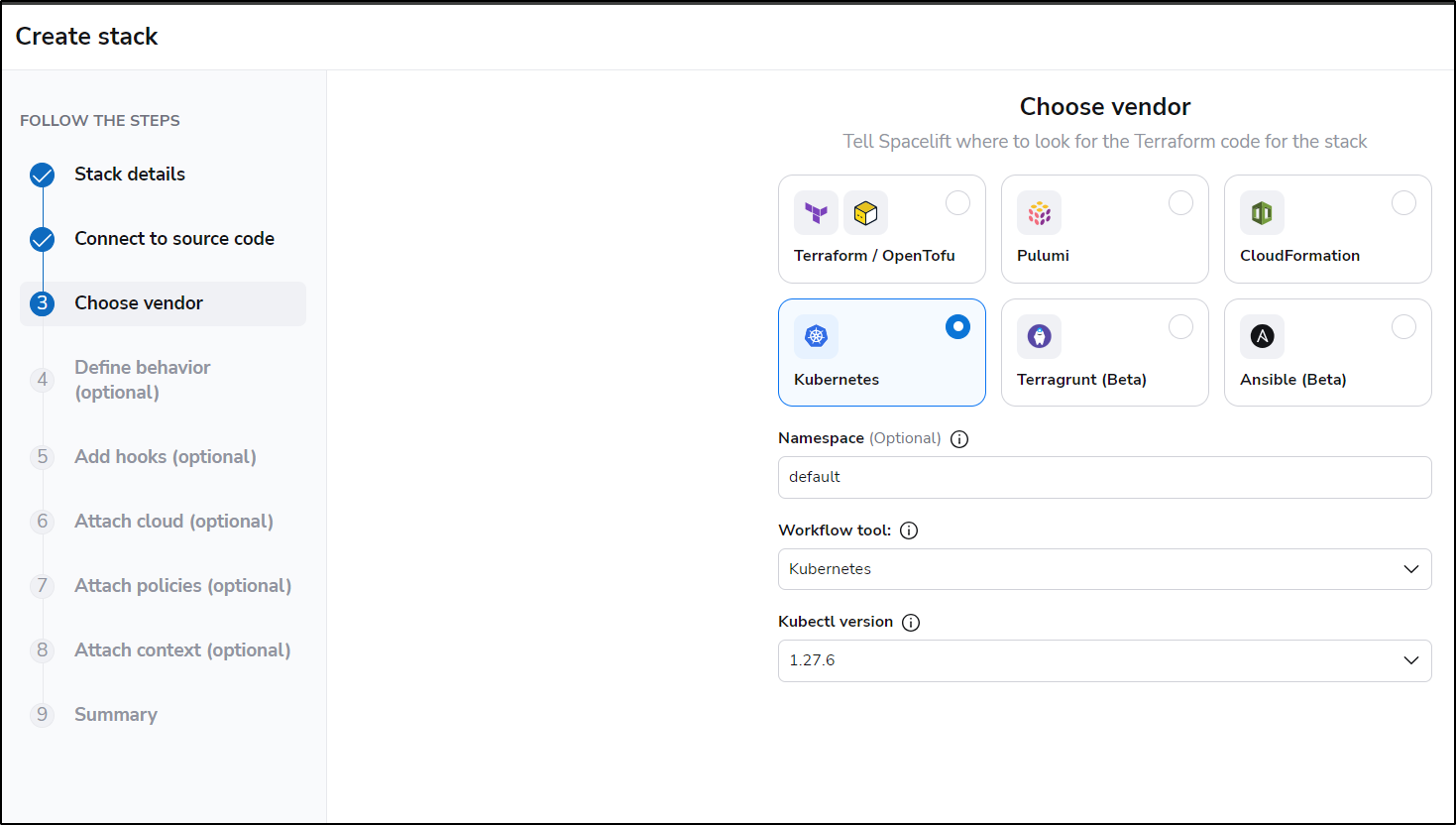
Task: Click the step 3 number badge
Action: (x=42, y=303)
